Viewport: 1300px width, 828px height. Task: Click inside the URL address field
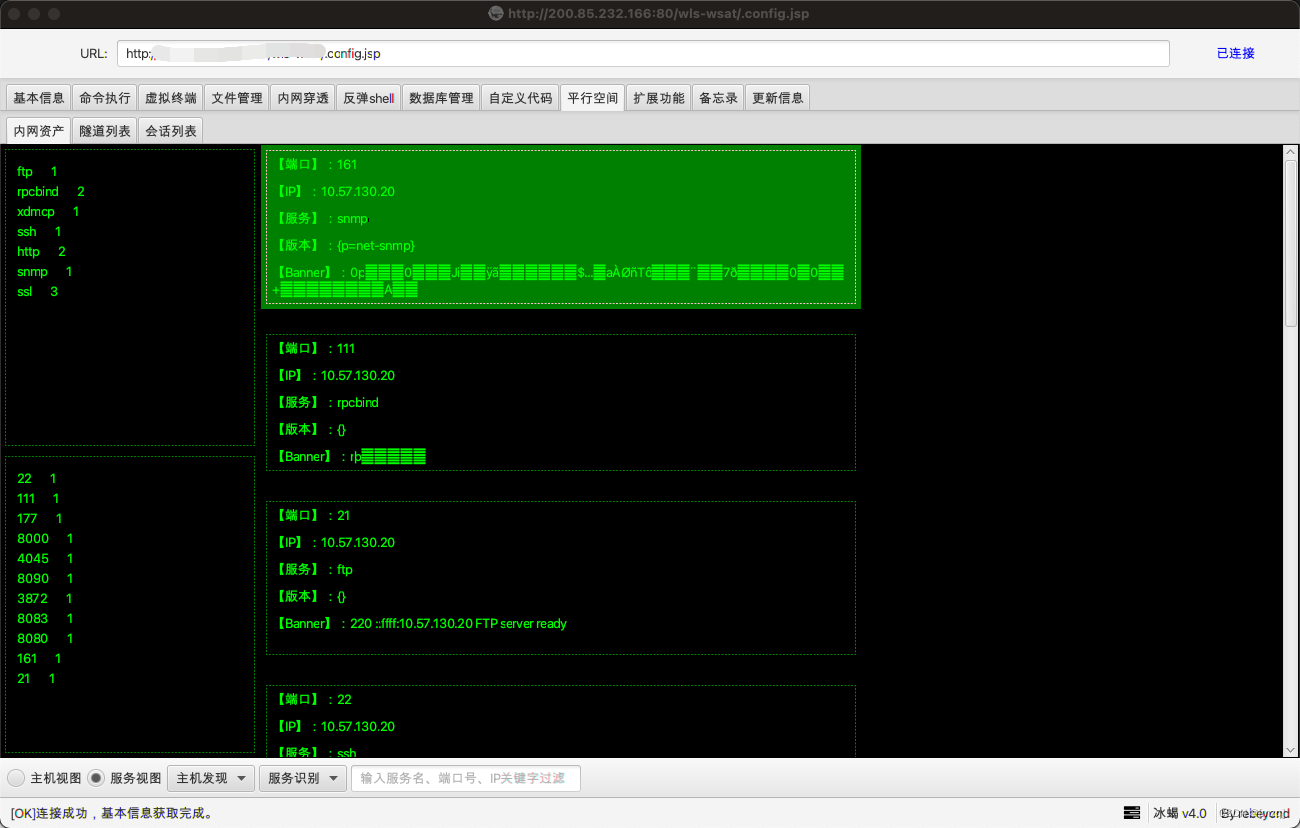point(643,53)
